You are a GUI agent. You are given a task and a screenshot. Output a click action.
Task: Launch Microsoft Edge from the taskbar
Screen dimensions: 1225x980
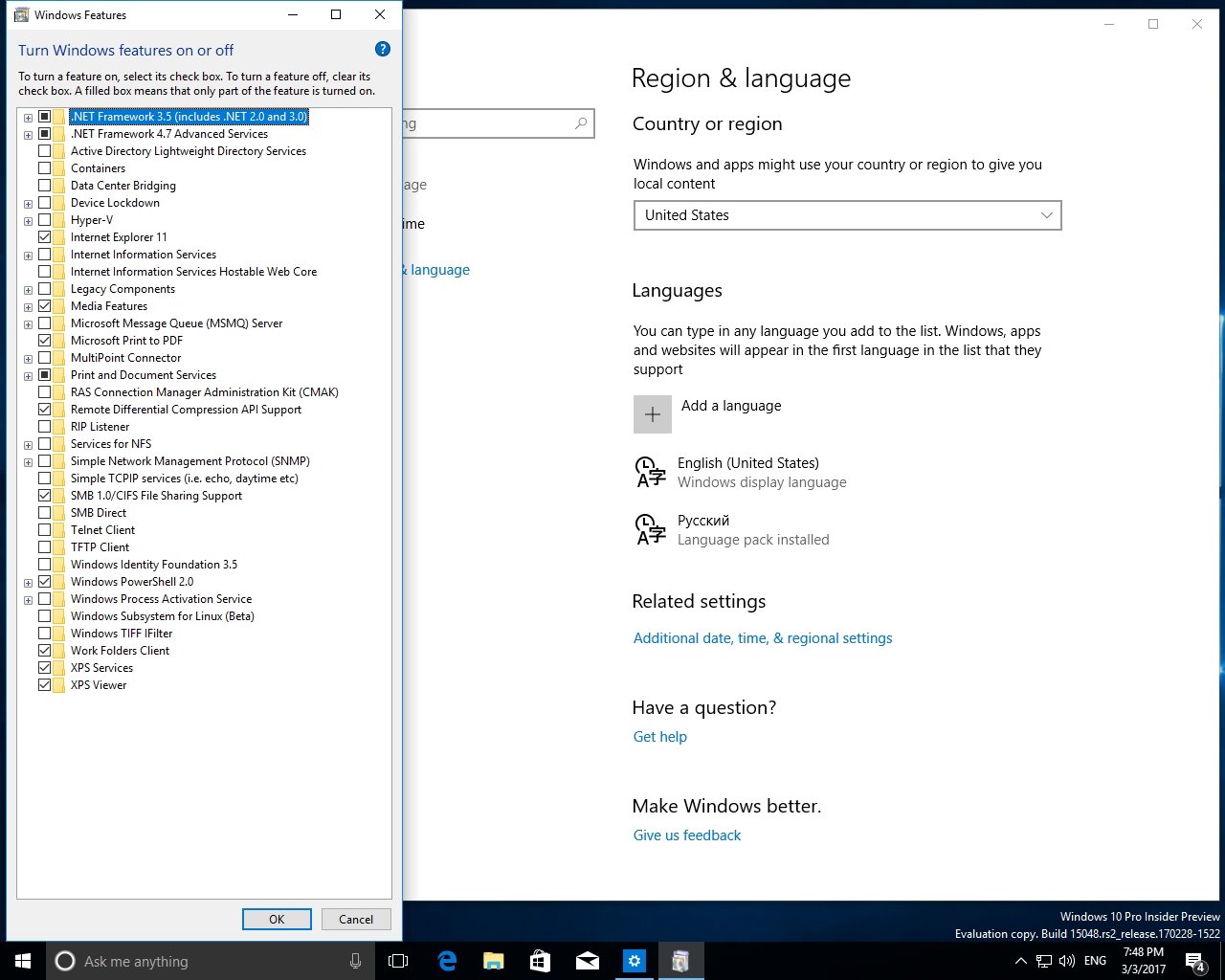point(447,961)
